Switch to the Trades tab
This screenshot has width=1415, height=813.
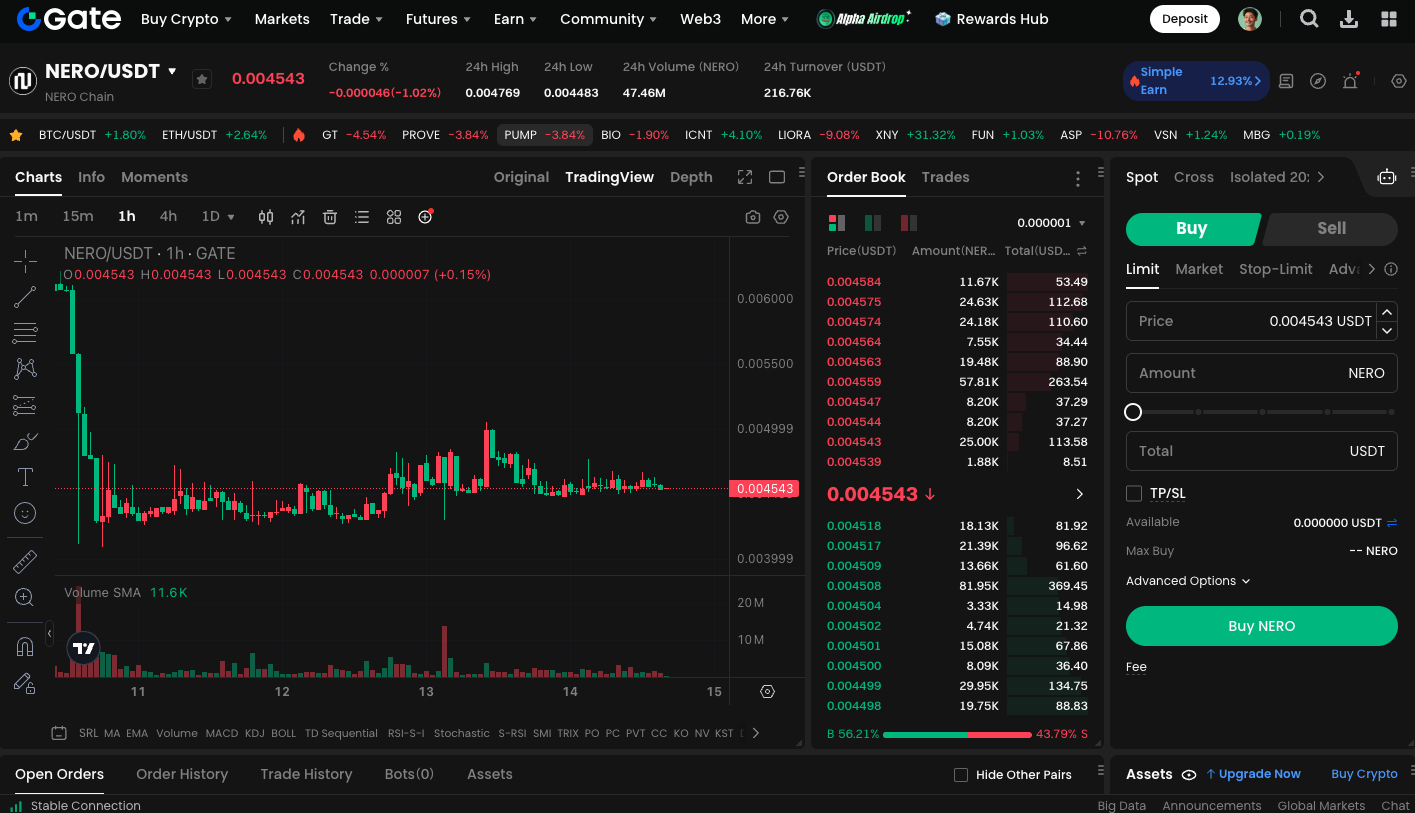click(945, 177)
